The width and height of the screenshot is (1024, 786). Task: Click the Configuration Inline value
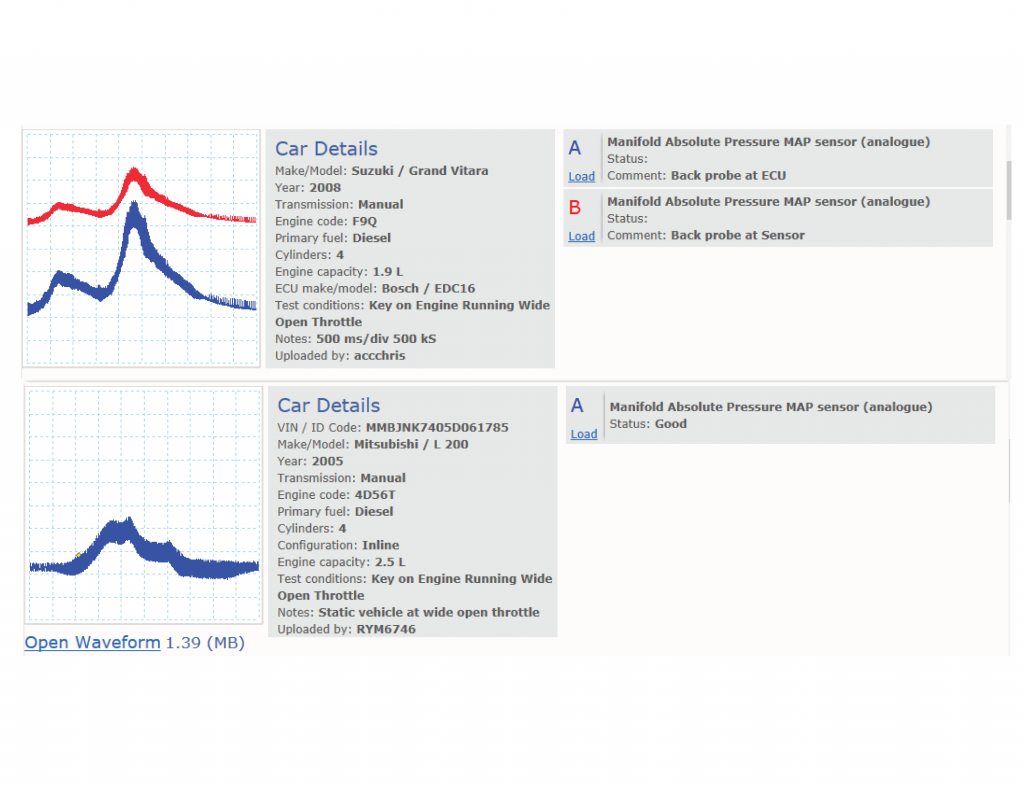(x=381, y=545)
